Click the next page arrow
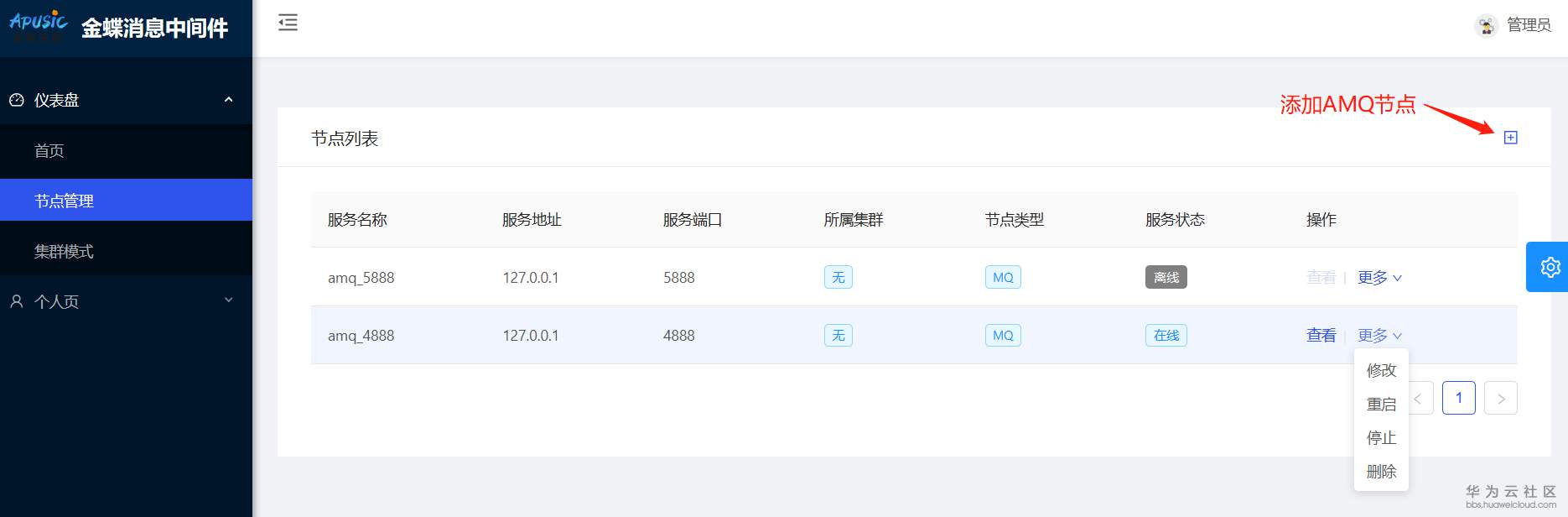The height and width of the screenshot is (517, 1568). [1500, 399]
